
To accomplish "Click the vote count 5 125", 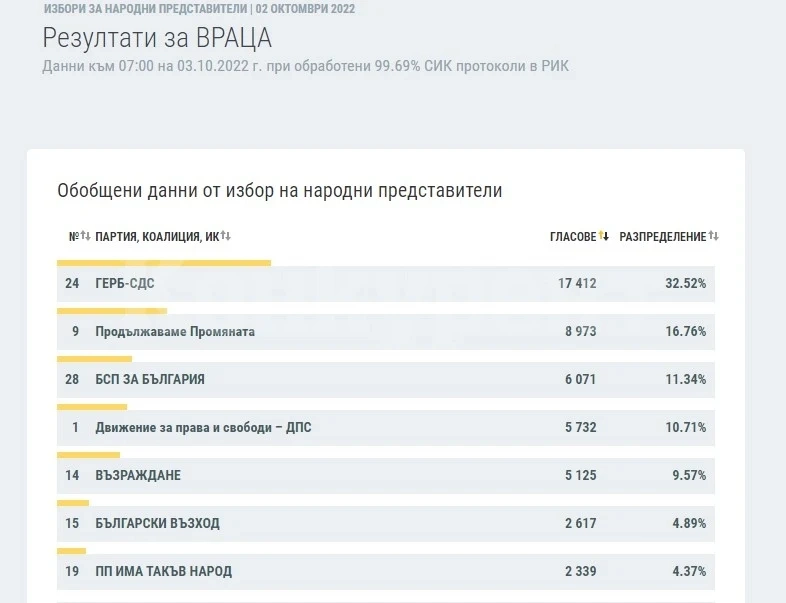I will tap(581, 475).
